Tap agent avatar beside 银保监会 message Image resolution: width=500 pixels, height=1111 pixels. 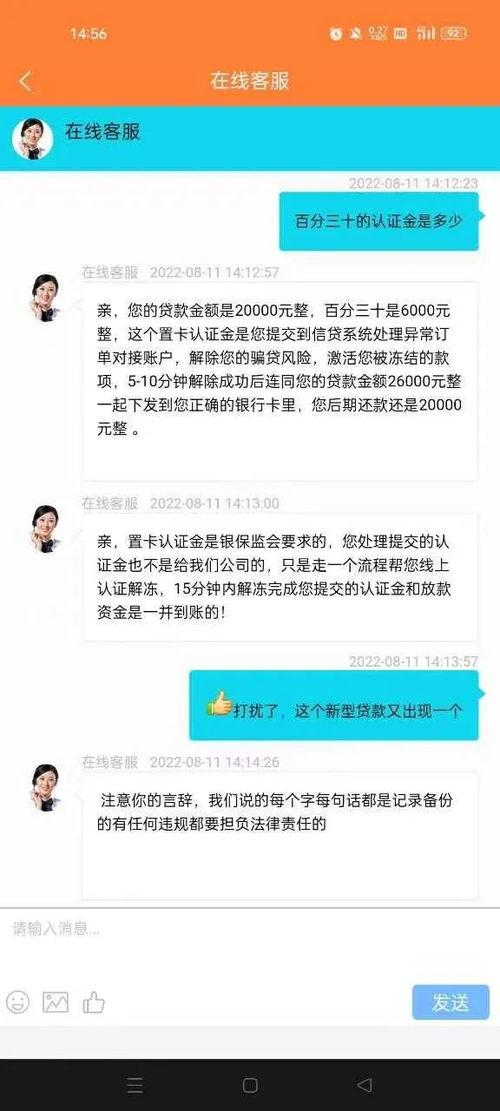click(x=45, y=529)
